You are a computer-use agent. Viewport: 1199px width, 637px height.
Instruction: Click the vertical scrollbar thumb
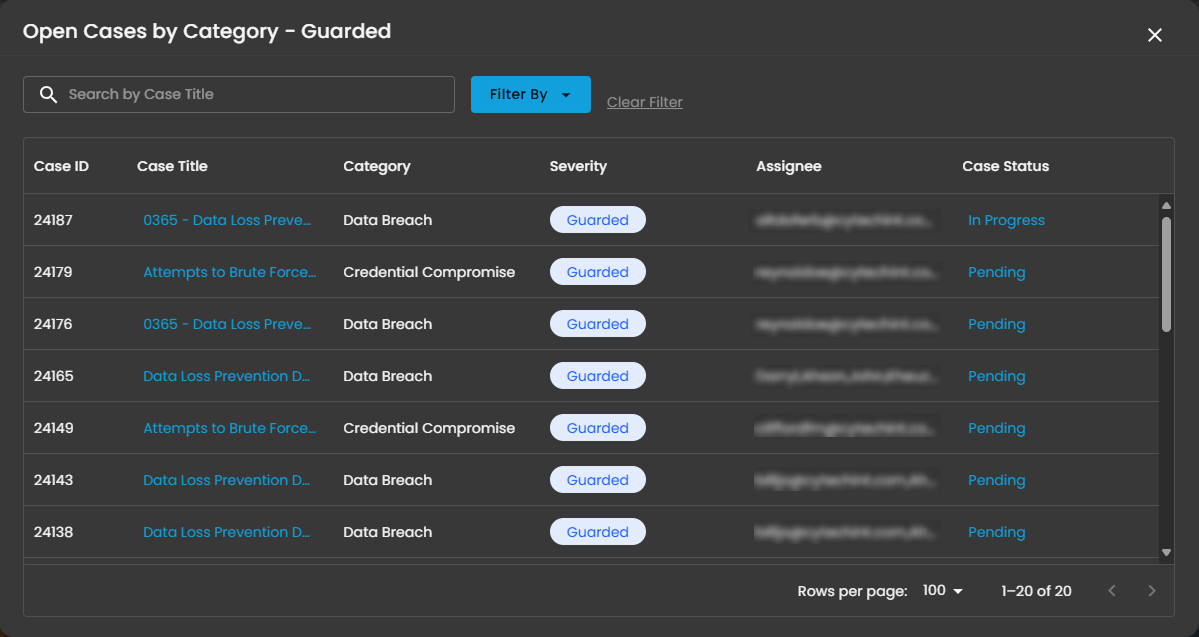1166,273
